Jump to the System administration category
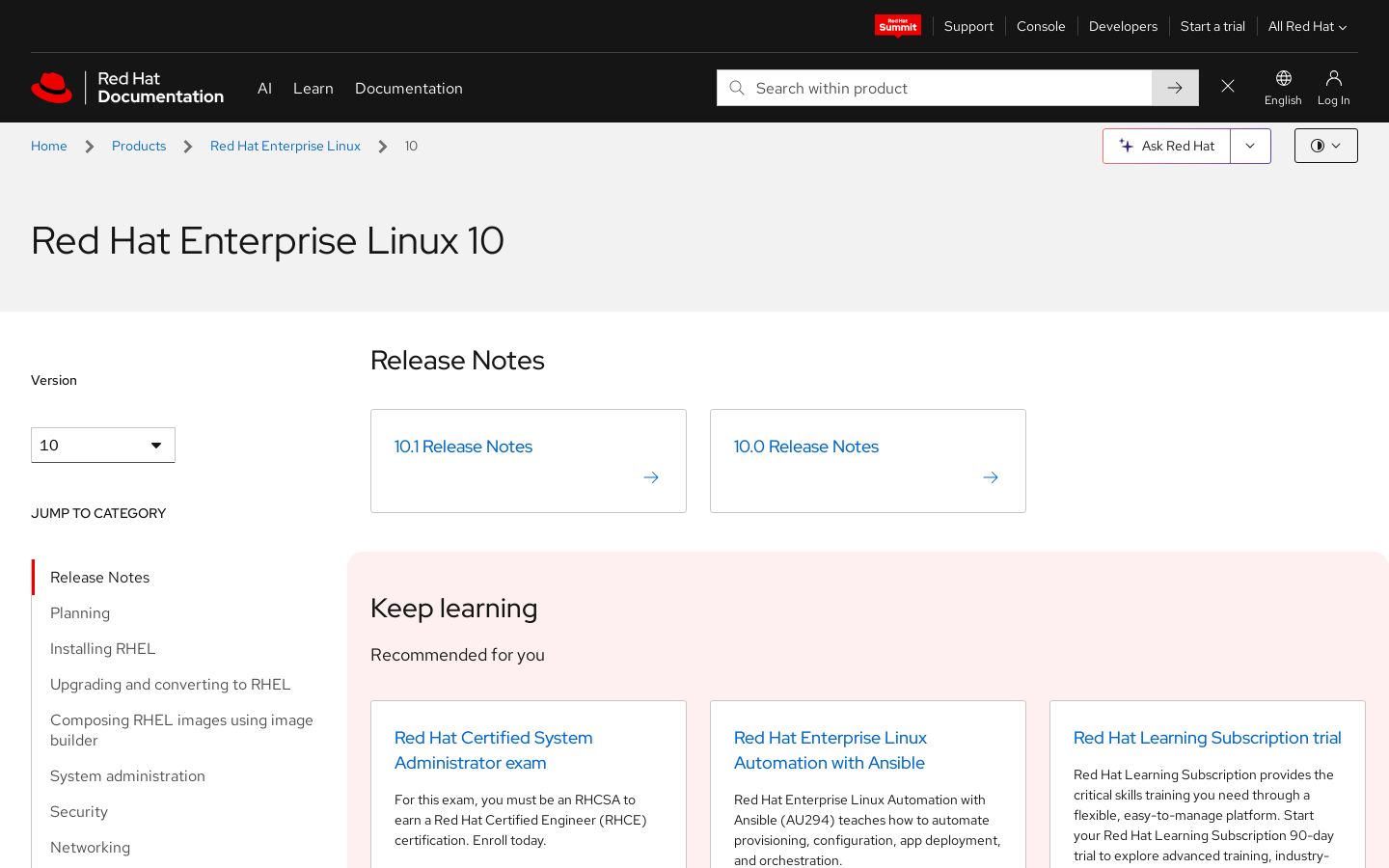Image resolution: width=1389 pixels, height=868 pixels. pyautogui.click(x=128, y=775)
